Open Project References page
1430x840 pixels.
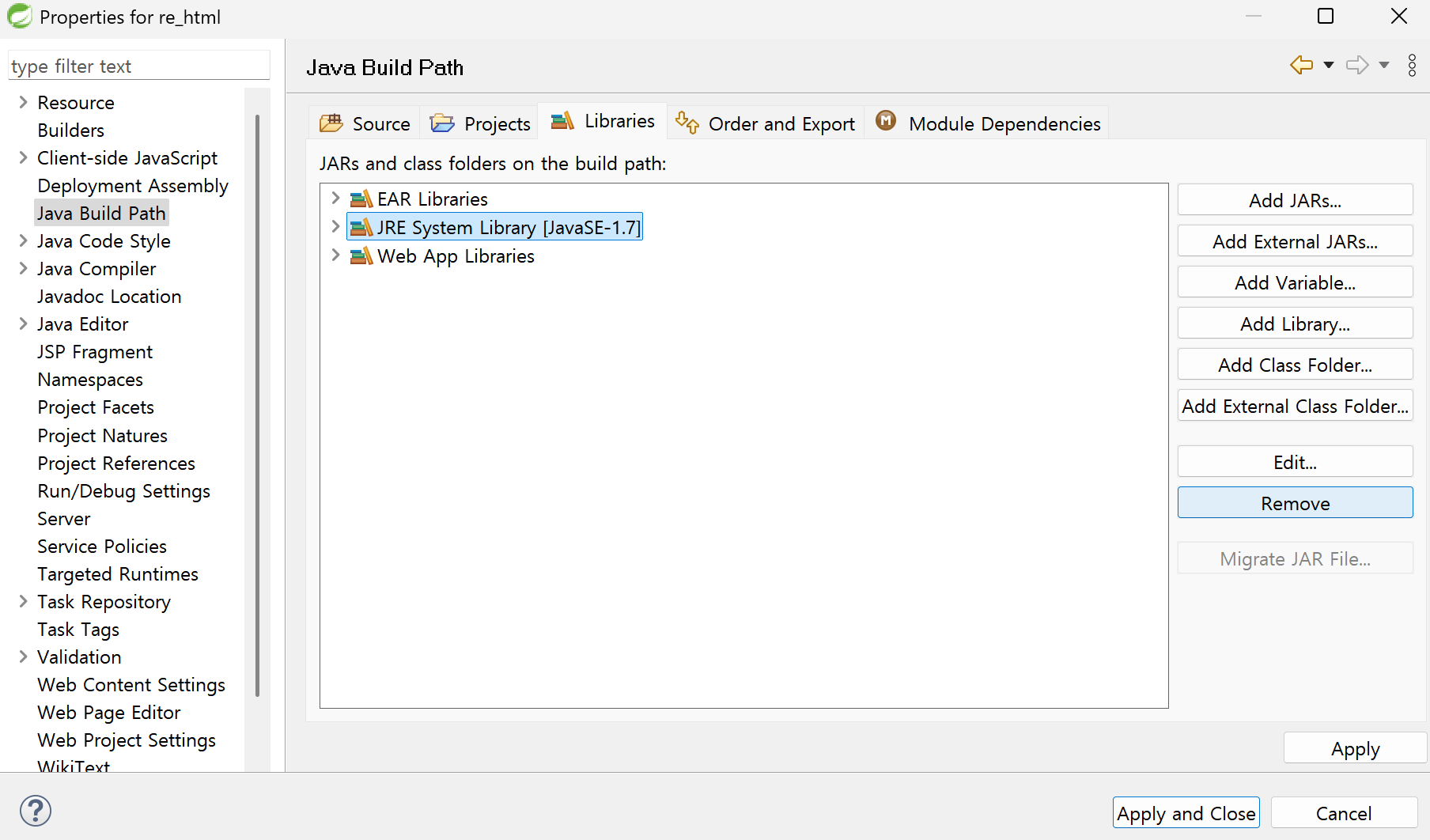pyautogui.click(x=116, y=463)
